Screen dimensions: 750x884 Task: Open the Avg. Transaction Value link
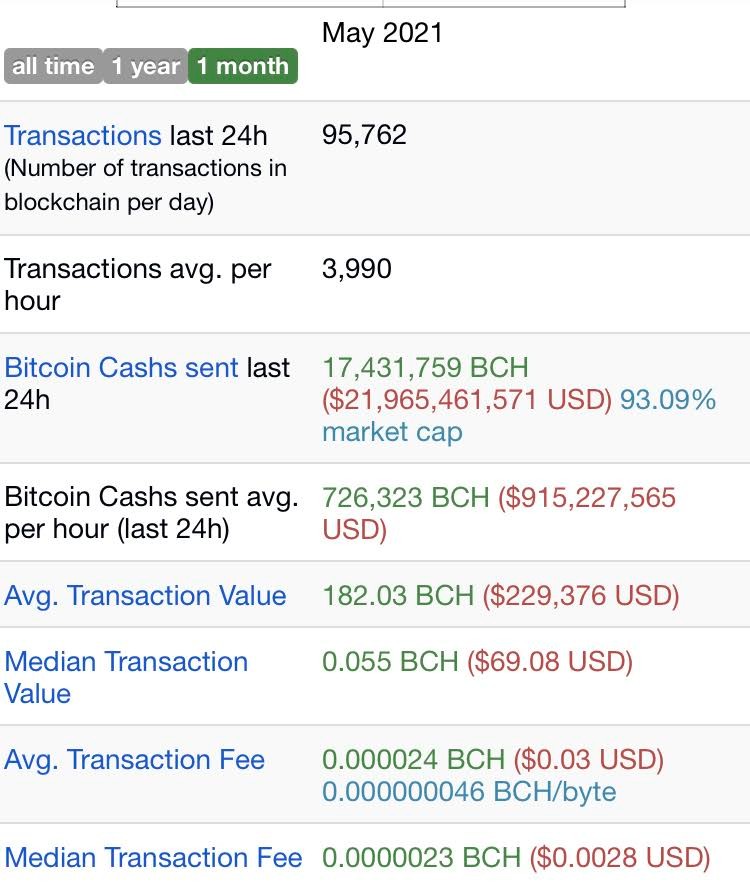click(145, 596)
